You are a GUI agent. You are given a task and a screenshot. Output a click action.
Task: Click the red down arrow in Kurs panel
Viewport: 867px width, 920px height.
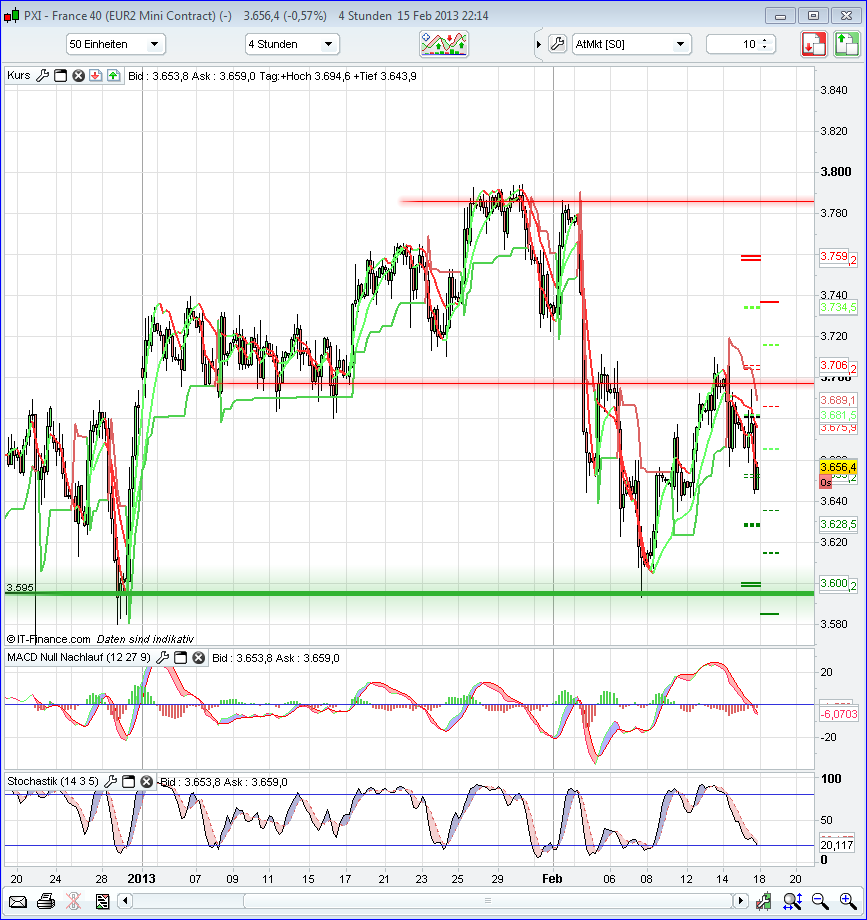(96, 76)
